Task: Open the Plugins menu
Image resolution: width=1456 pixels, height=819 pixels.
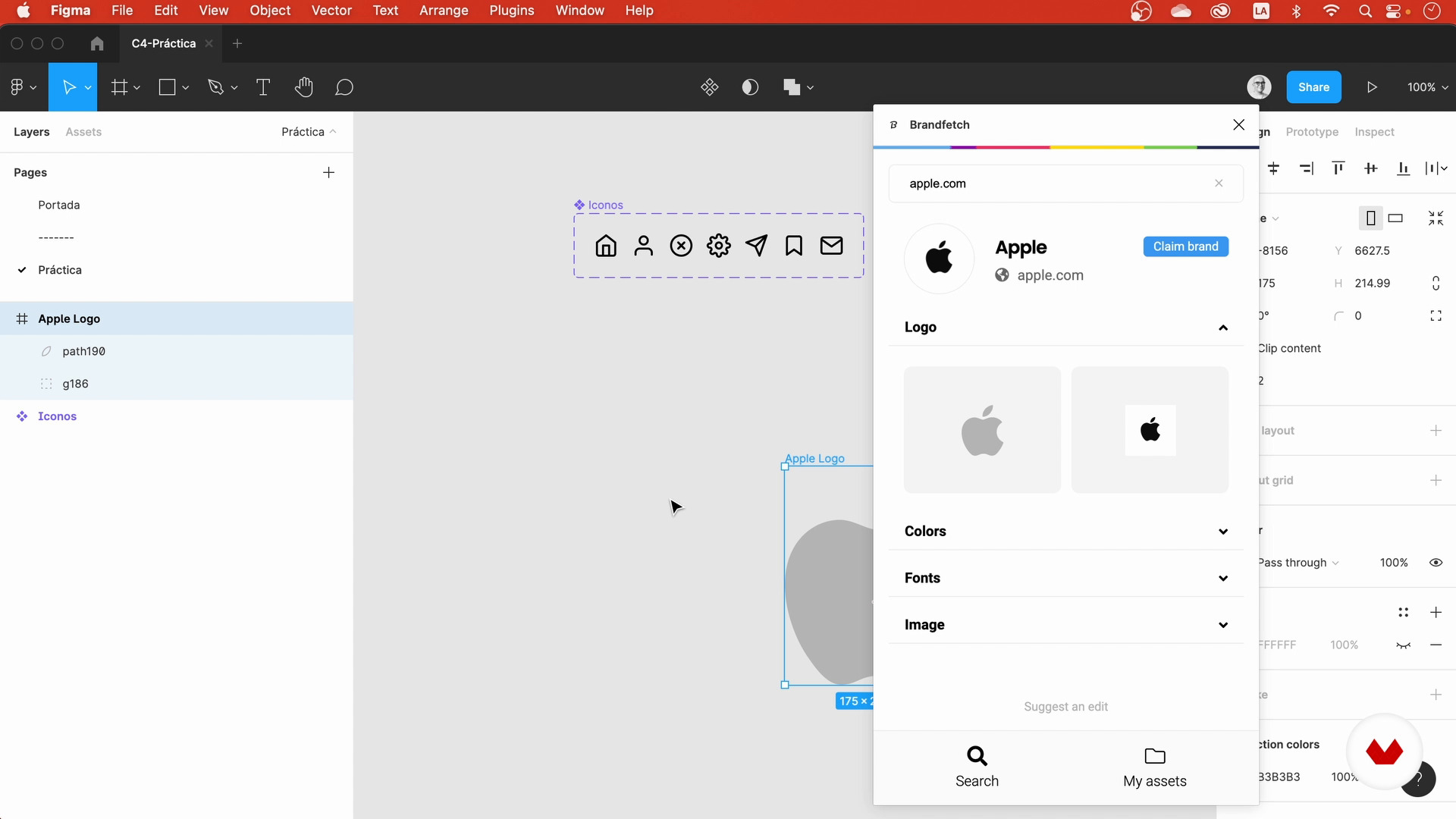Action: click(511, 11)
